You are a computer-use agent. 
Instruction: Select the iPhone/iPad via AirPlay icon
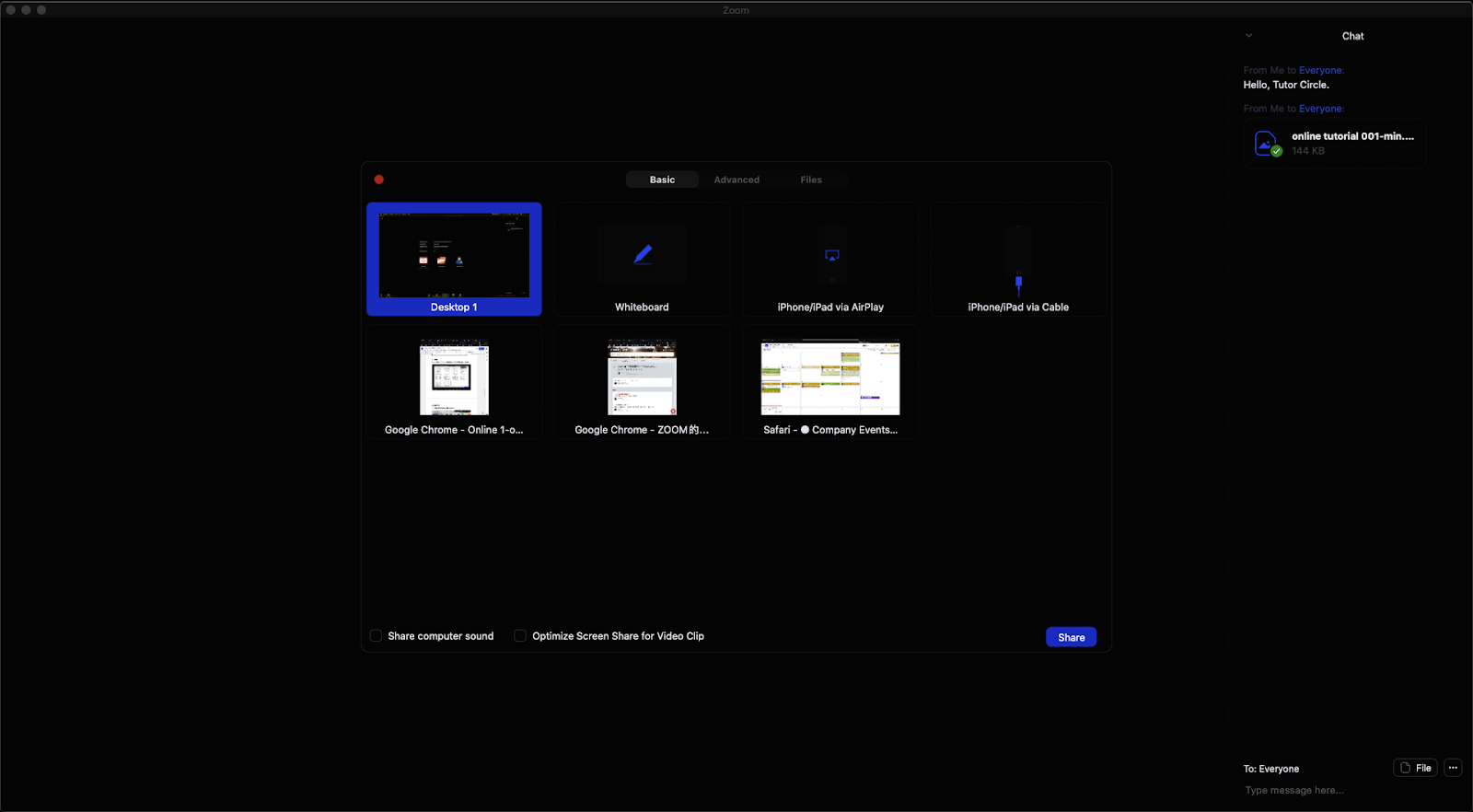click(831, 255)
